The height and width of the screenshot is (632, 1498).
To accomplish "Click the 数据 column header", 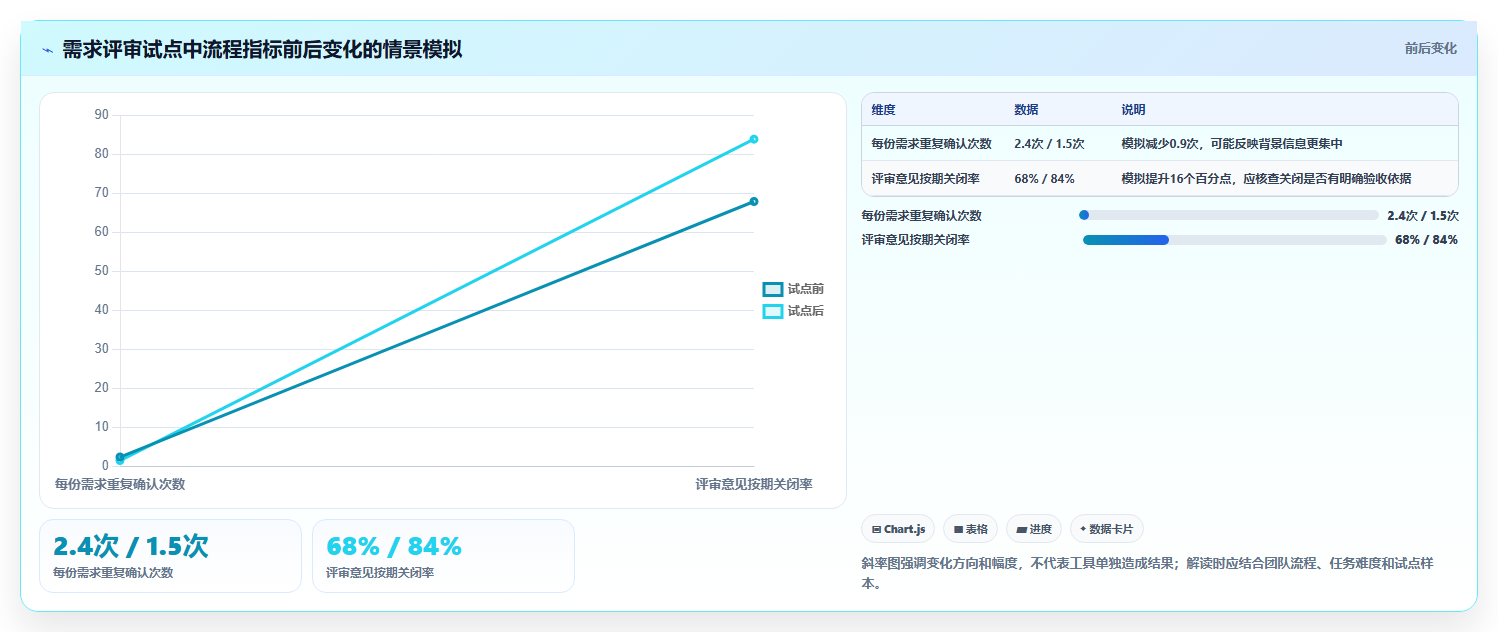I will click(1026, 110).
